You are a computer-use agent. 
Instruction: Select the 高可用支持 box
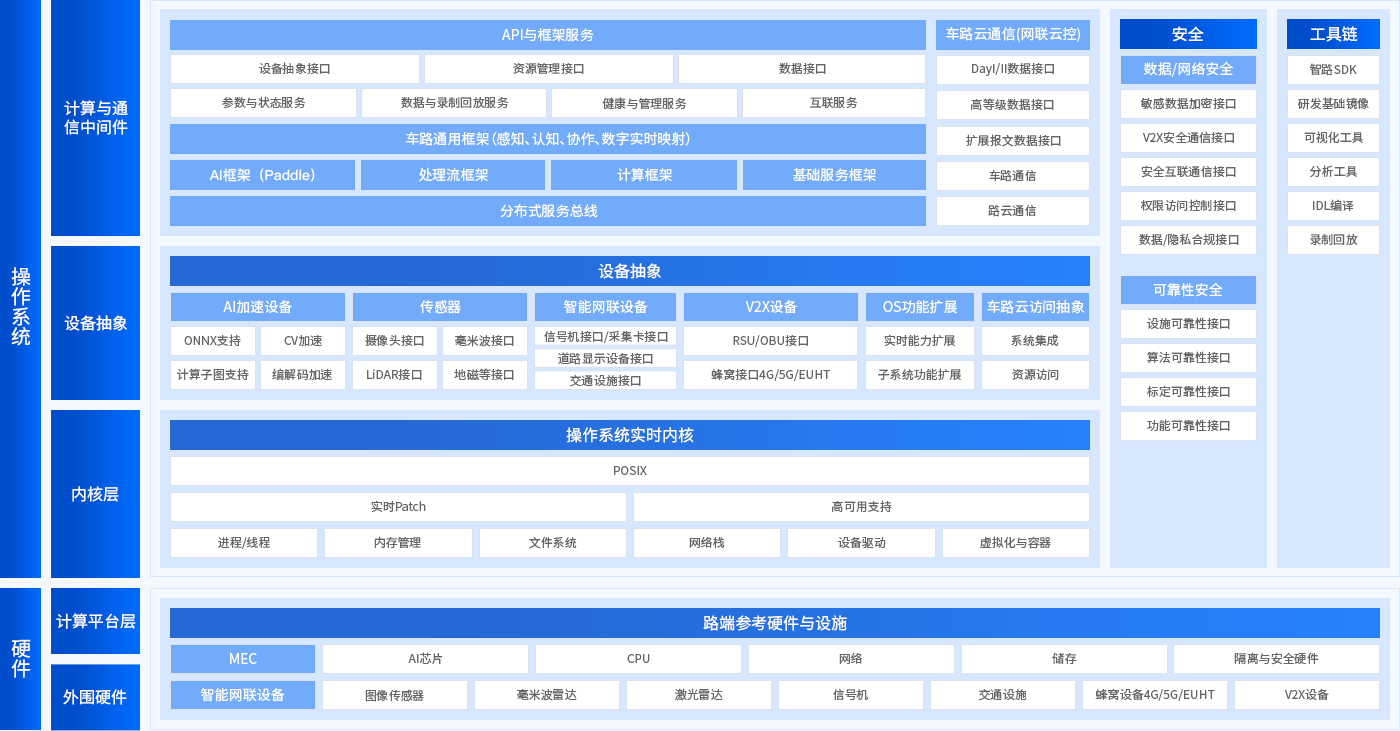(861, 507)
